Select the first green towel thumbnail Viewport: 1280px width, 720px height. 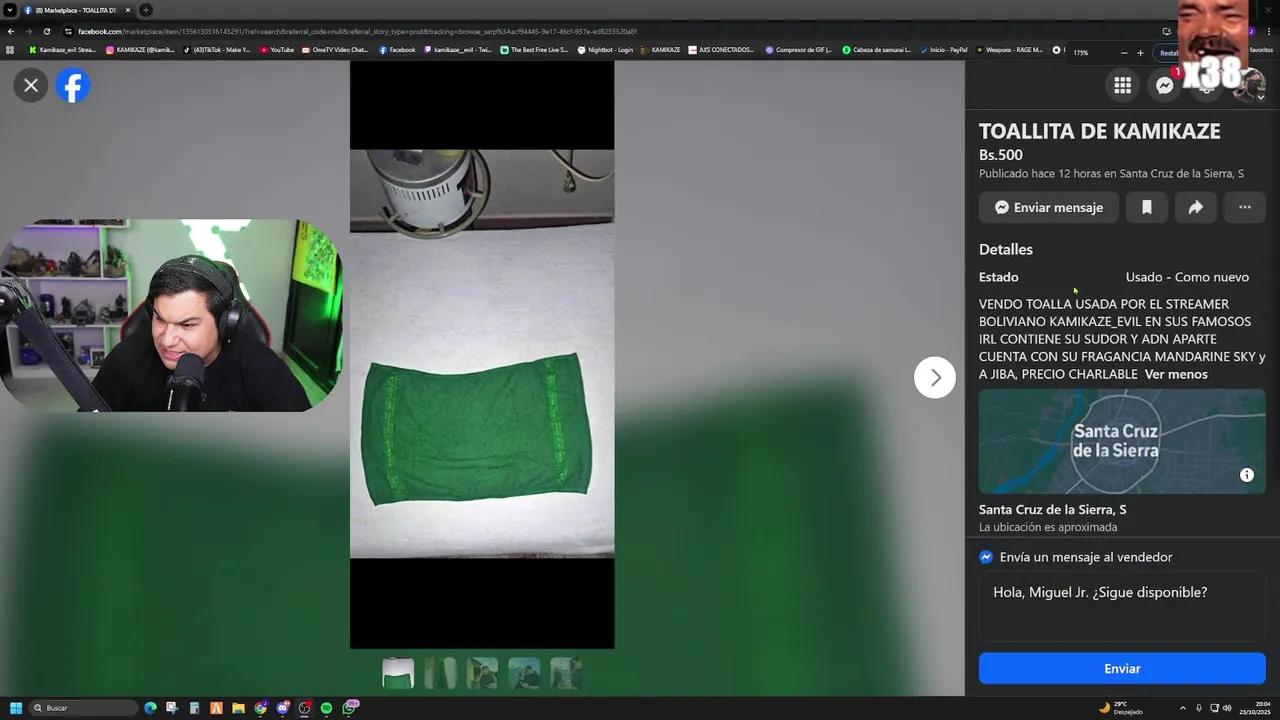tap(398, 673)
